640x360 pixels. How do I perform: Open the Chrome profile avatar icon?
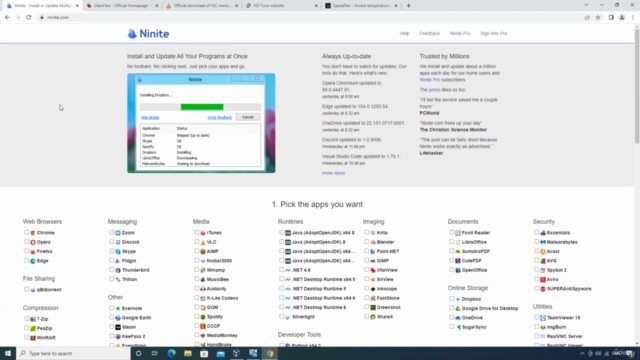(x=622, y=18)
